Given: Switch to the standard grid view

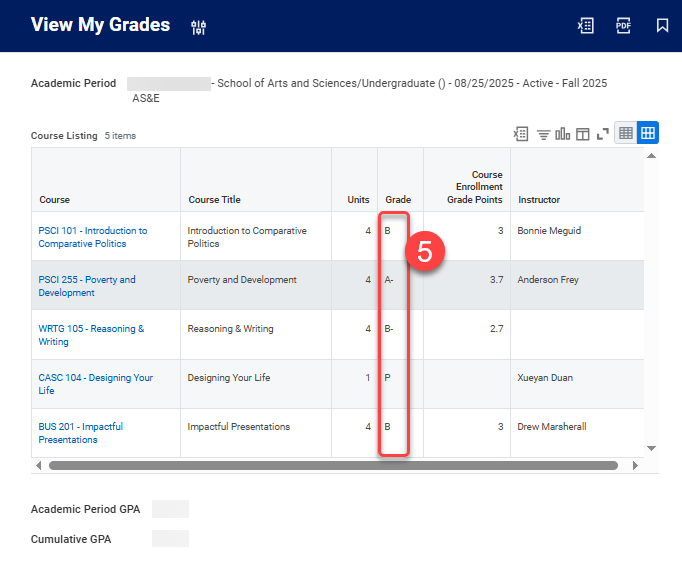Looking at the screenshot, I should tap(648, 133).
